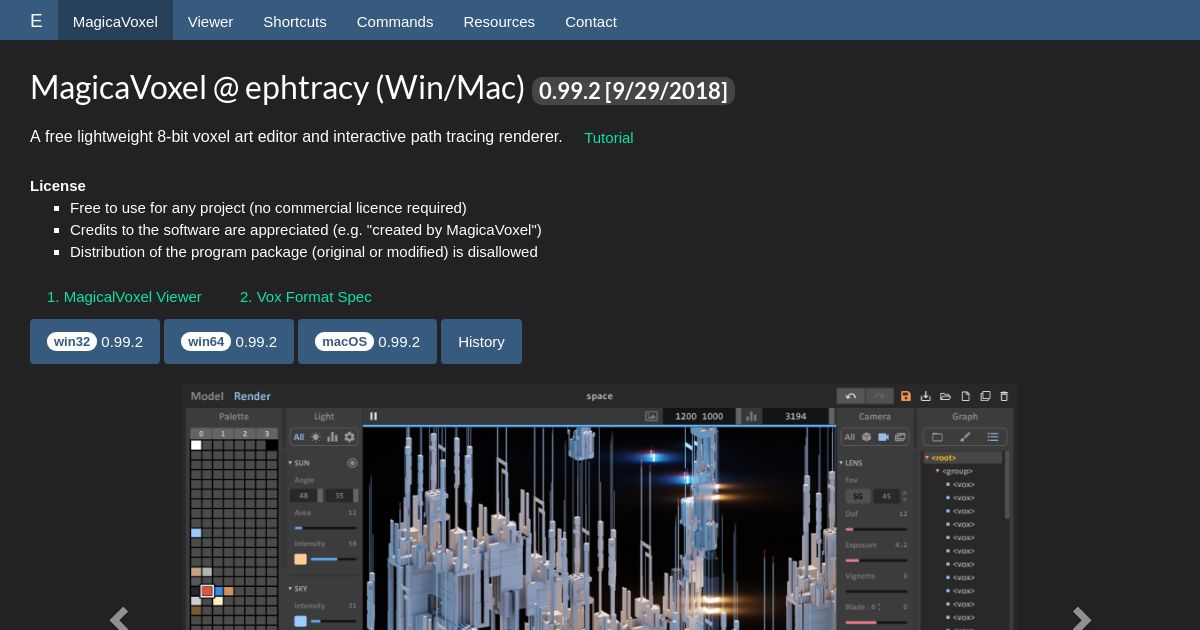Open the Vox Format Spec link
Viewport: 1200px width, 630px height.
tap(305, 297)
